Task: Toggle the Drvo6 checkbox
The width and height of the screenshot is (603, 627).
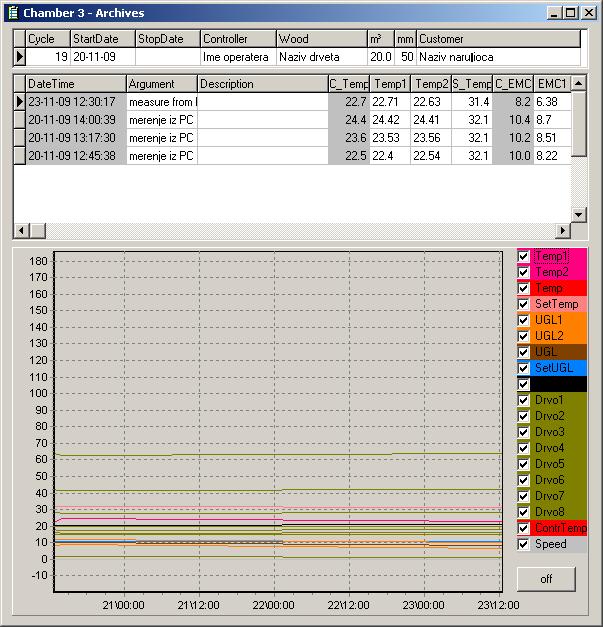Action: point(523,480)
